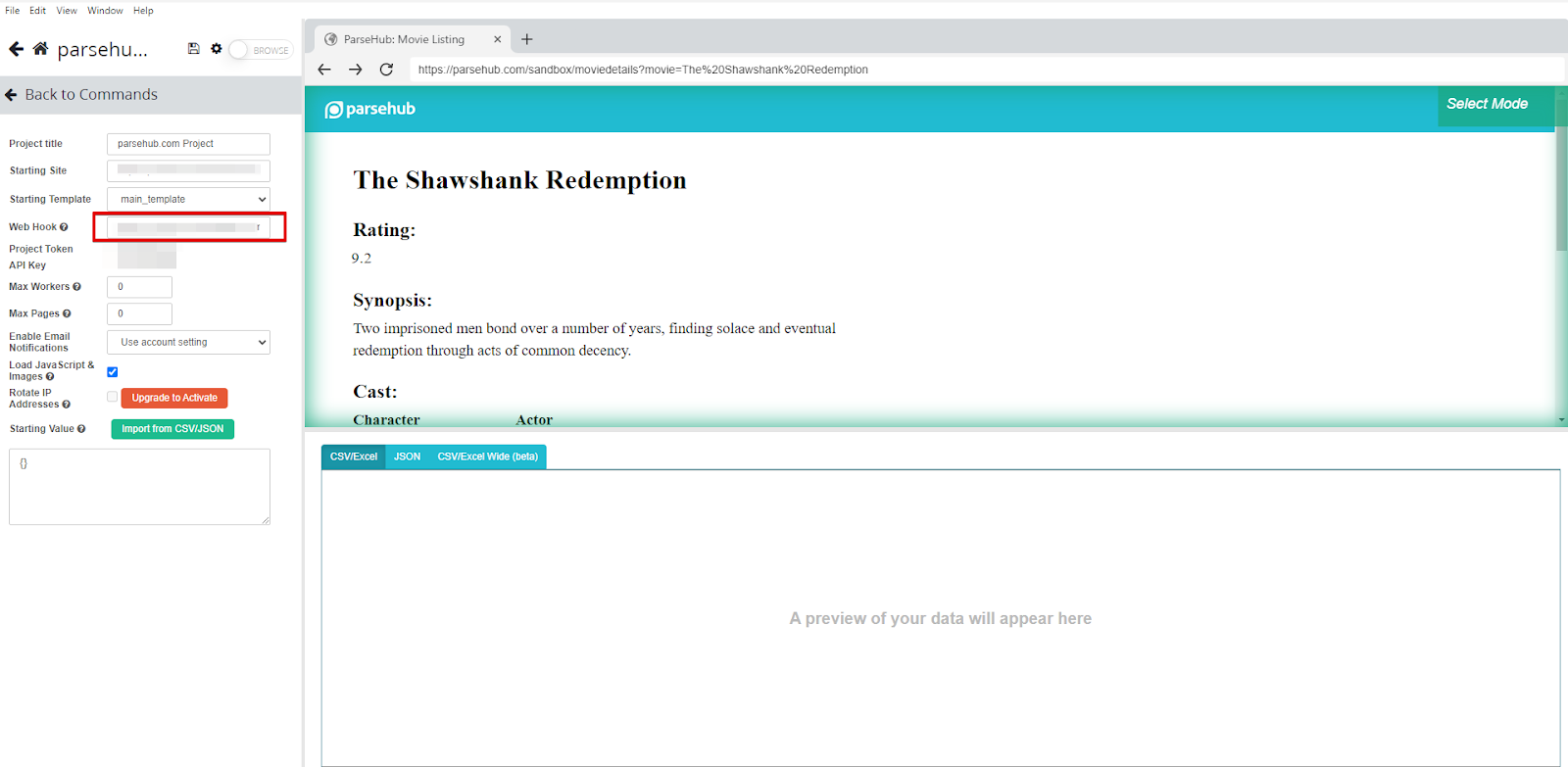The image size is (1568, 767).
Task: Click the parsehub logo in page header
Action: point(370,109)
